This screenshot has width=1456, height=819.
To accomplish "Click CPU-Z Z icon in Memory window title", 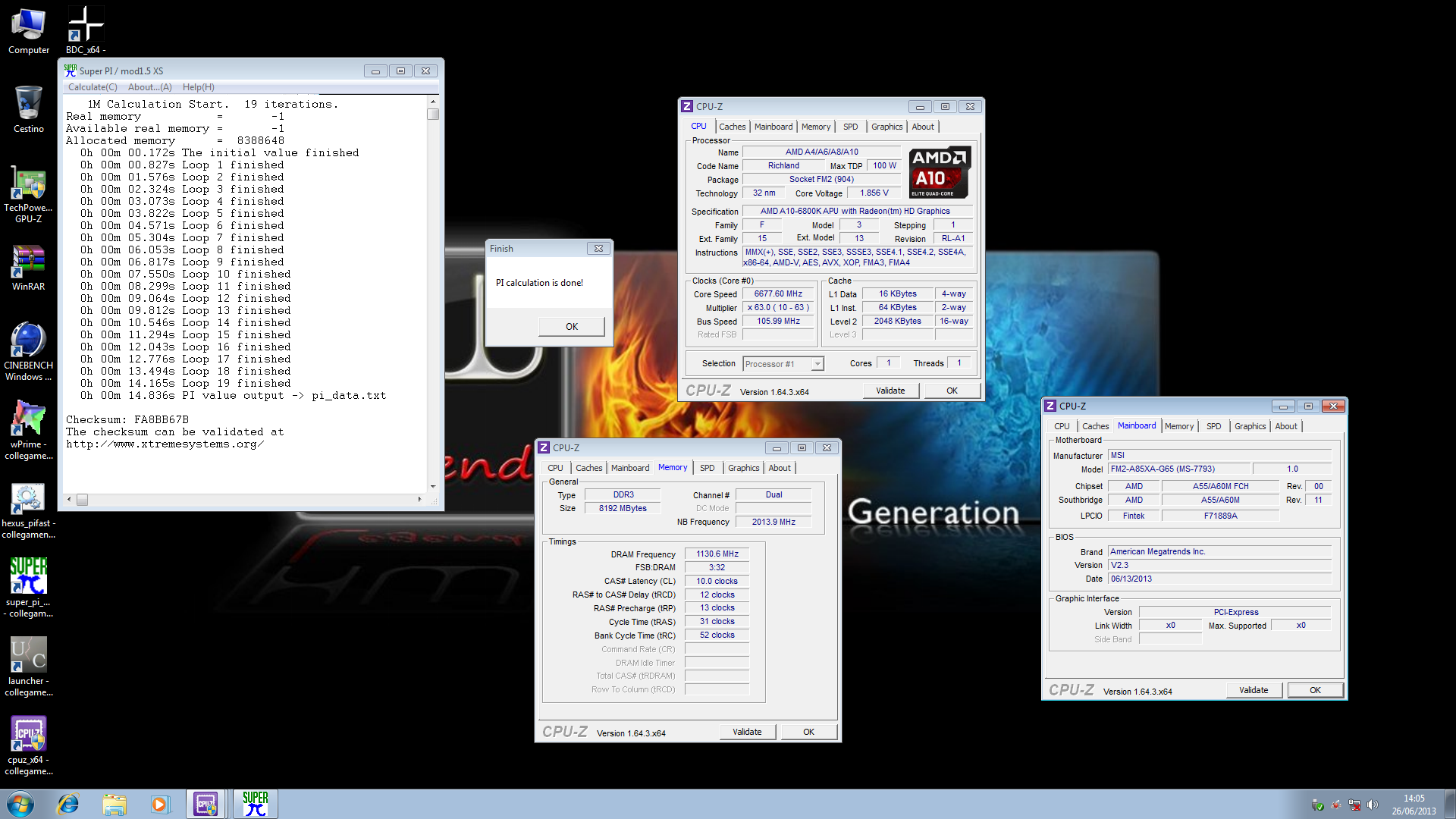I will [544, 447].
